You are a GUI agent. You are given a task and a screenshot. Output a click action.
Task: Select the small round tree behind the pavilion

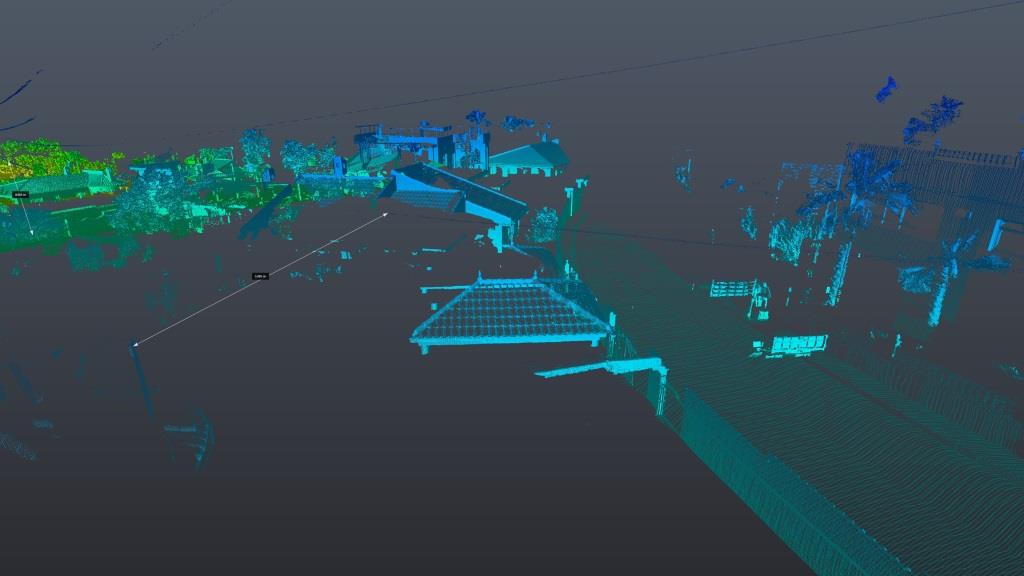[x=544, y=225]
